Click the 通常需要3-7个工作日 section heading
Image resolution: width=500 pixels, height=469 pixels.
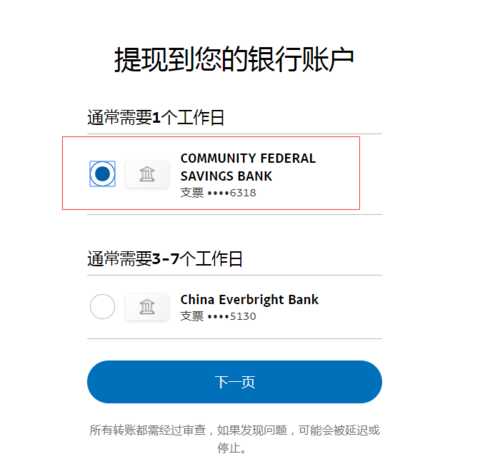pos(165,259)
